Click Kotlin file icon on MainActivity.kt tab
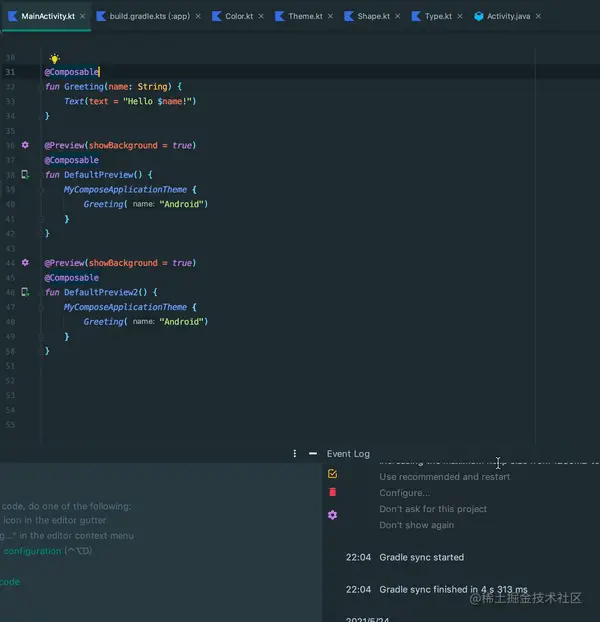Image resolution: width=600 pixels, height=622 pixels. [x=13, y=16]
